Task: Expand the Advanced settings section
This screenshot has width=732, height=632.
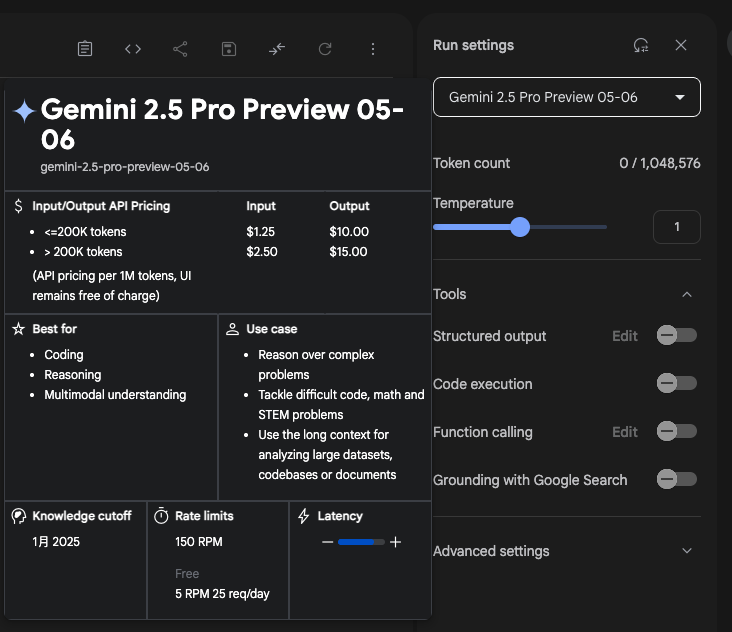Action: tap(686, 551)
